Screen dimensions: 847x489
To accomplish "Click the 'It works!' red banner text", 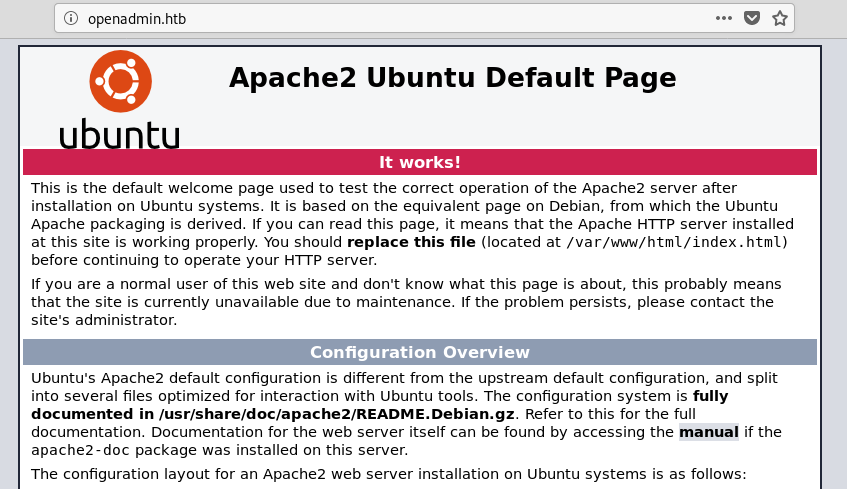I will point(420,162).
